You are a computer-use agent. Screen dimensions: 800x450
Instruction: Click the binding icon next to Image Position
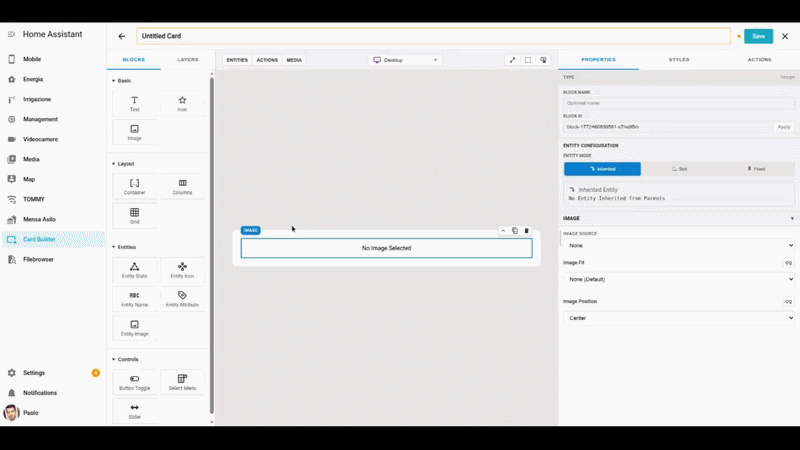click(x=788, y=302)
